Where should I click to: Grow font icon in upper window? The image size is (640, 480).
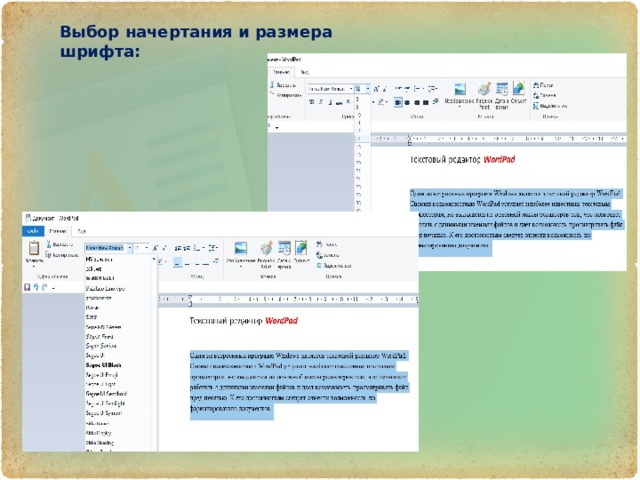point(376,89)
